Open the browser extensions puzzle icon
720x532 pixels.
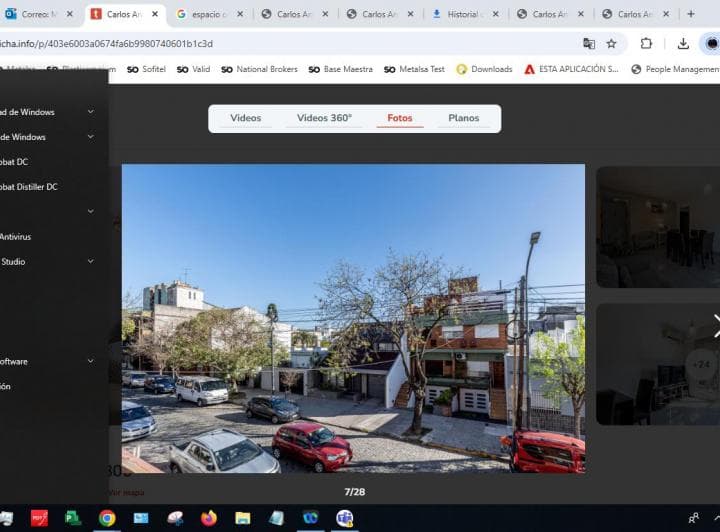click(x=646, y=44)
